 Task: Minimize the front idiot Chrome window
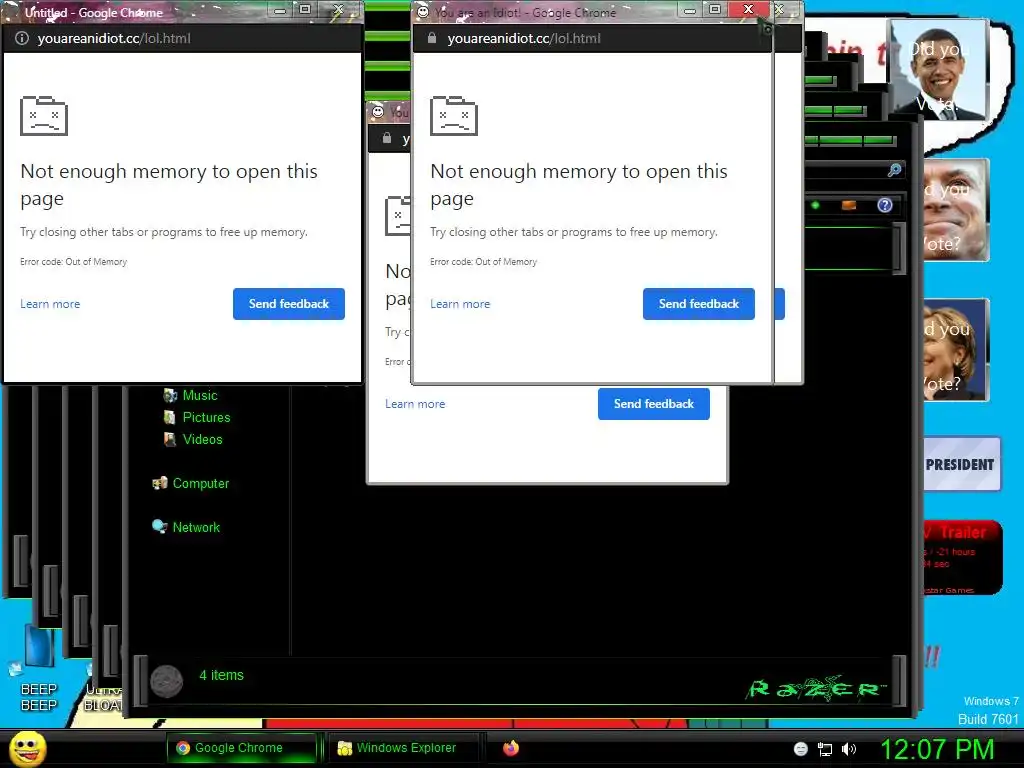pos(690,9)
